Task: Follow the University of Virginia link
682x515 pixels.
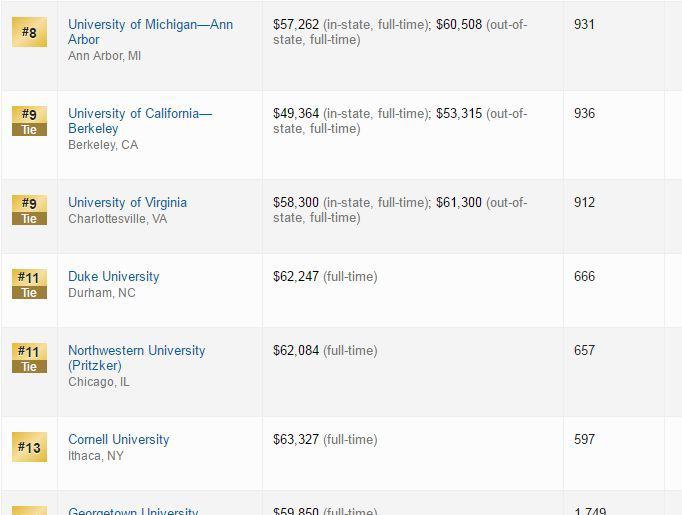Action: [127, 202]
